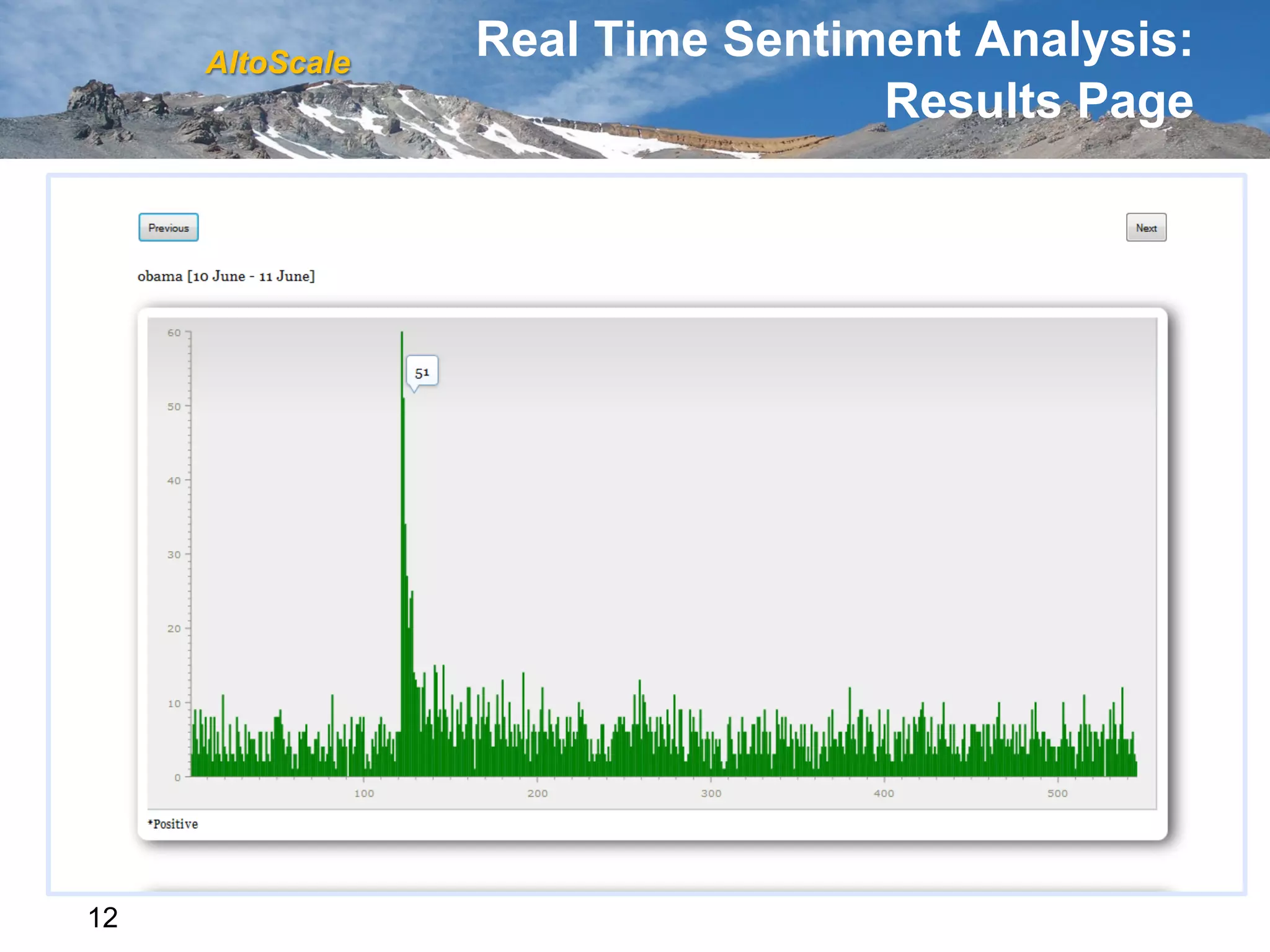Click the x-axis label 400

(884, 793)
